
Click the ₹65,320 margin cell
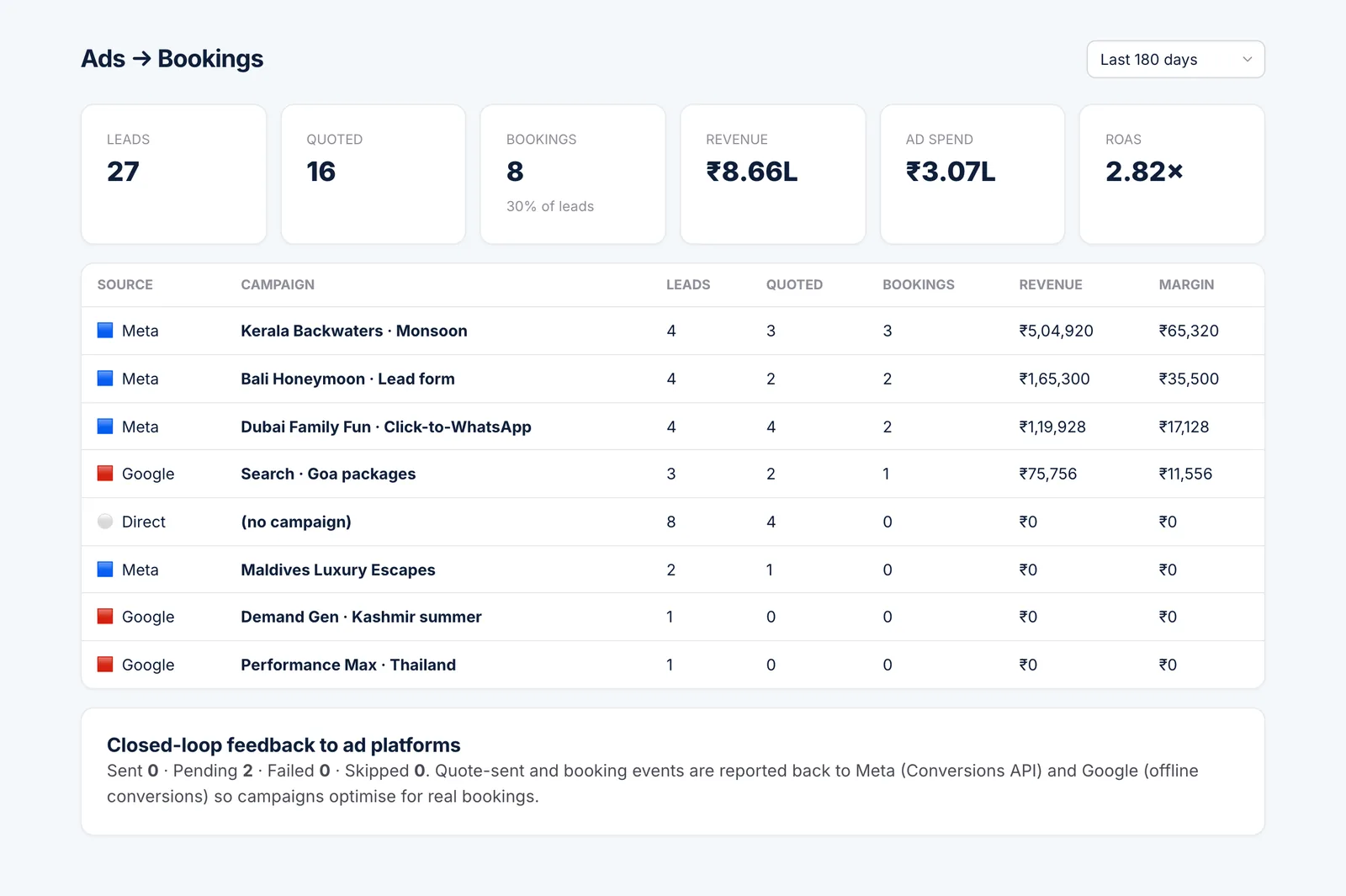1189,331
